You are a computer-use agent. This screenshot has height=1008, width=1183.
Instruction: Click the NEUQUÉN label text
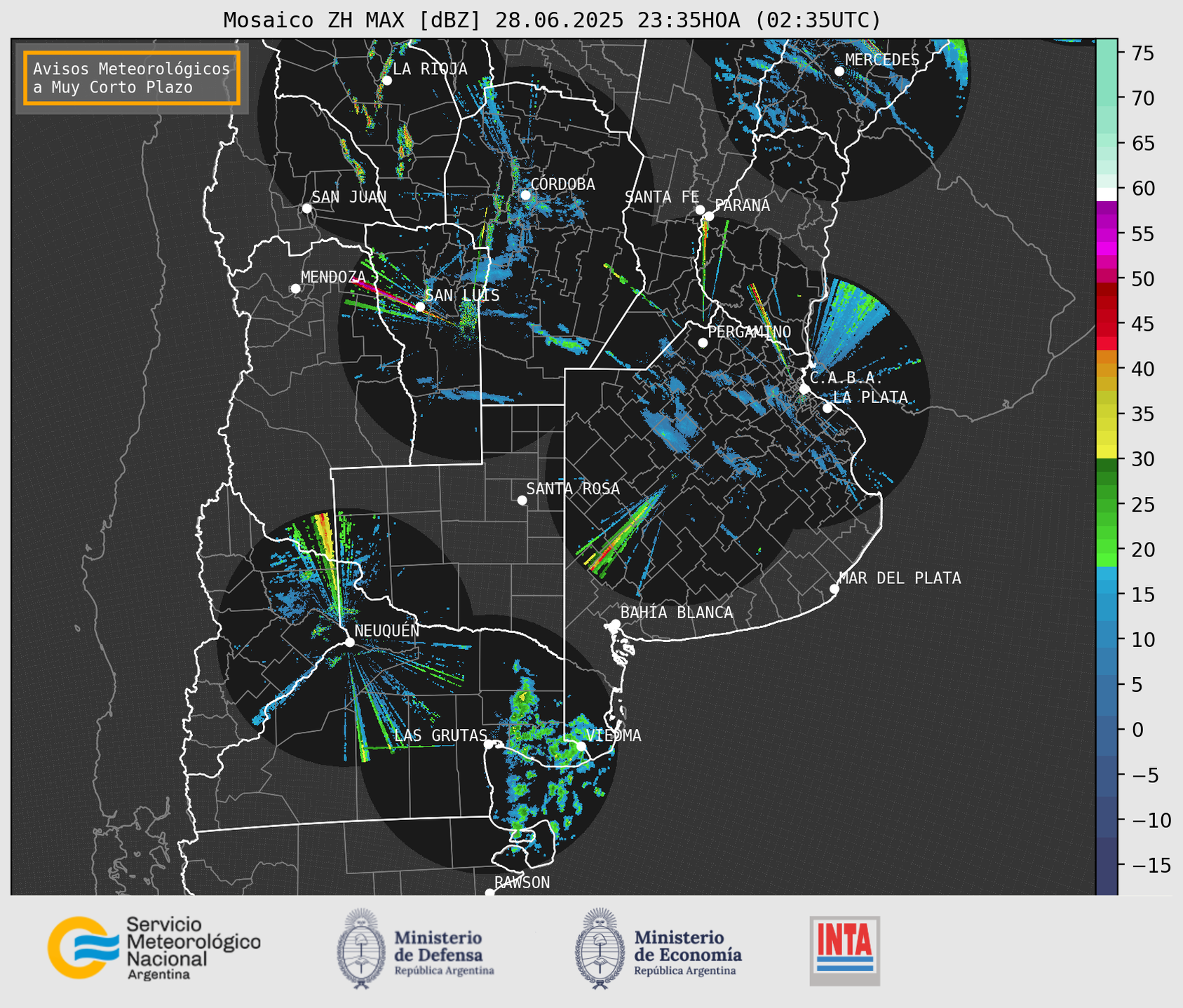coord(387,630)
